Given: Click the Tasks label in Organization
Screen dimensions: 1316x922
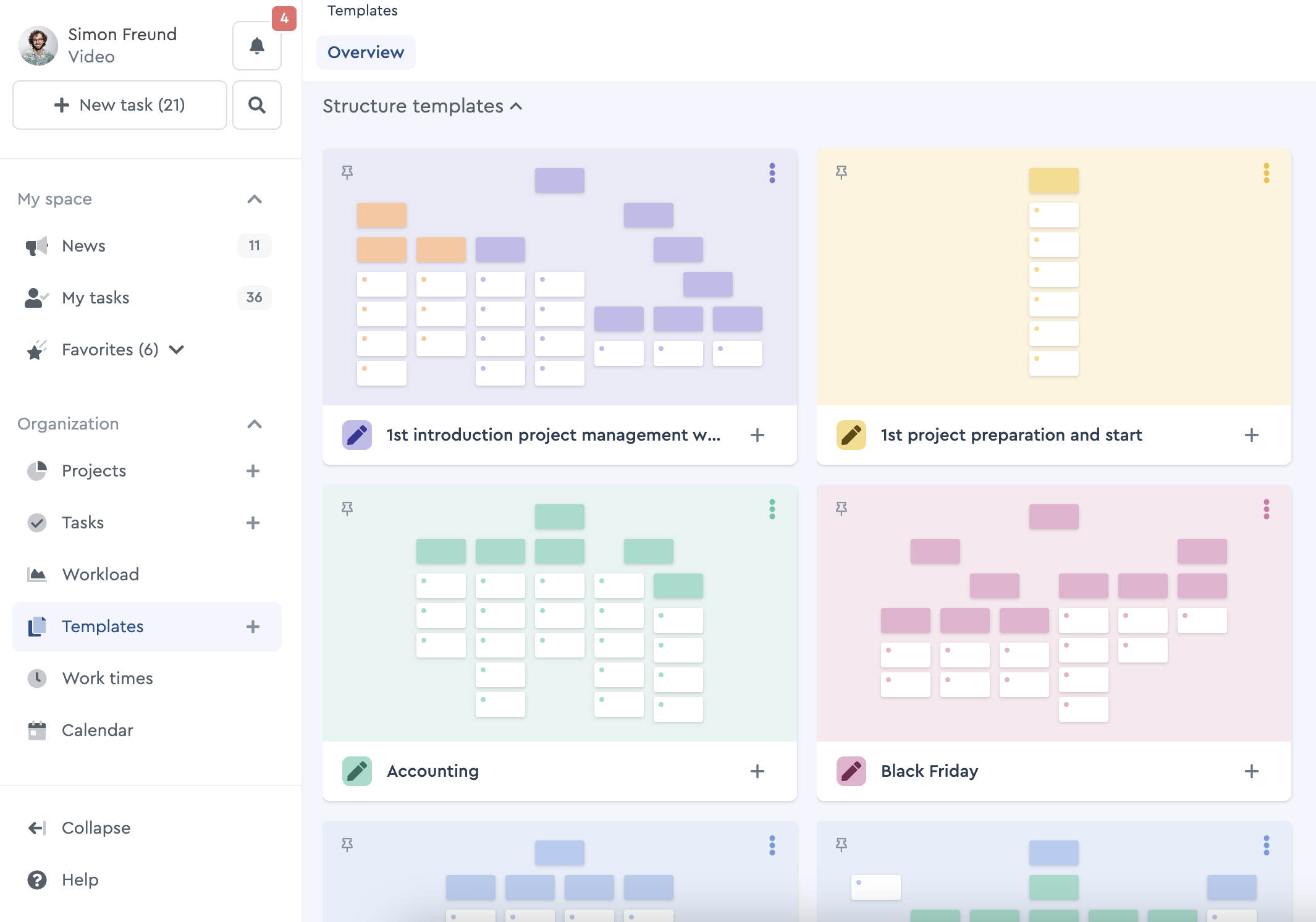Looking at the screenshot, I should click(83, 523).
